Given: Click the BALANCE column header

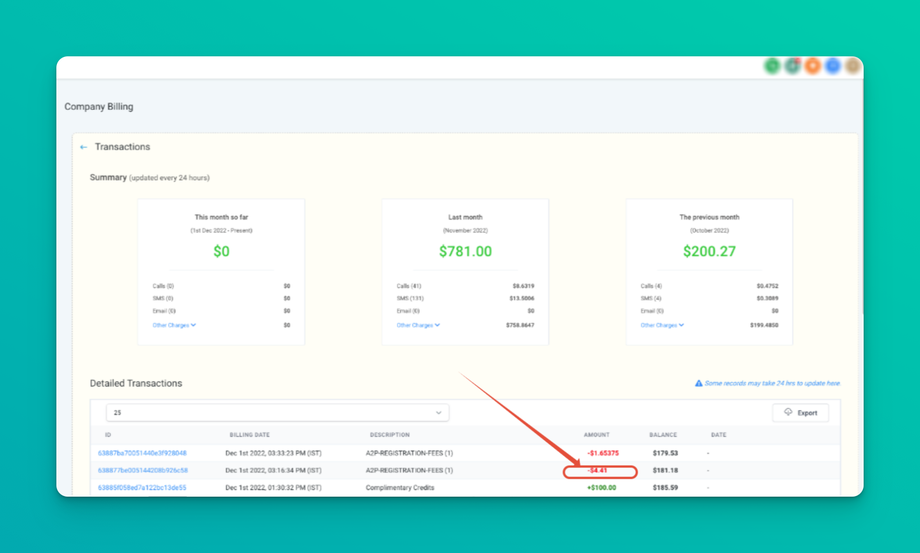Looking at the screenshot, I should [663, 435].
